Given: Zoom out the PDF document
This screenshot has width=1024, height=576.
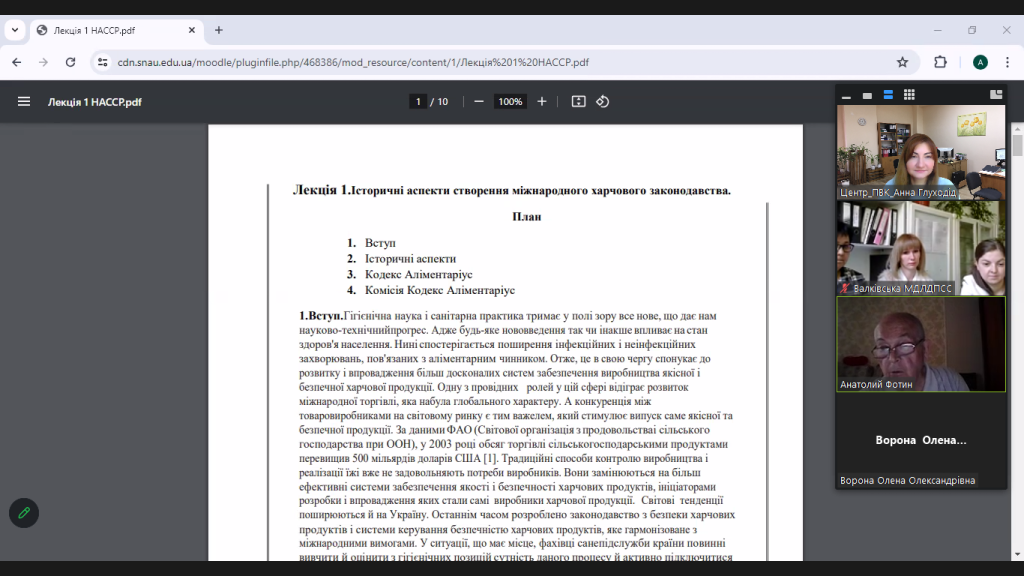Looking at the screenshot, I should pos(479,101).
